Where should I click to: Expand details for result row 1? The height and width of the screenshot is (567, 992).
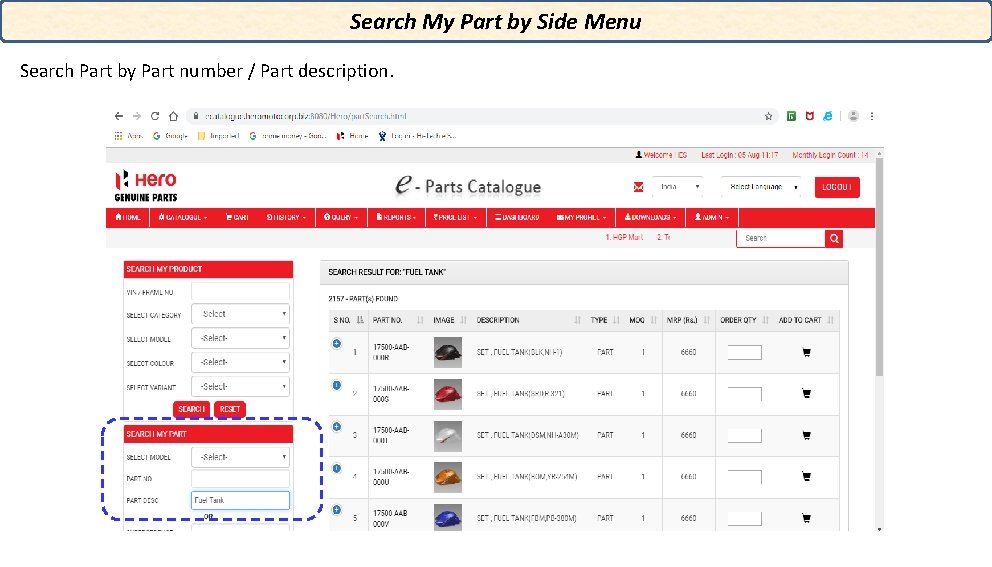(337, 344)
